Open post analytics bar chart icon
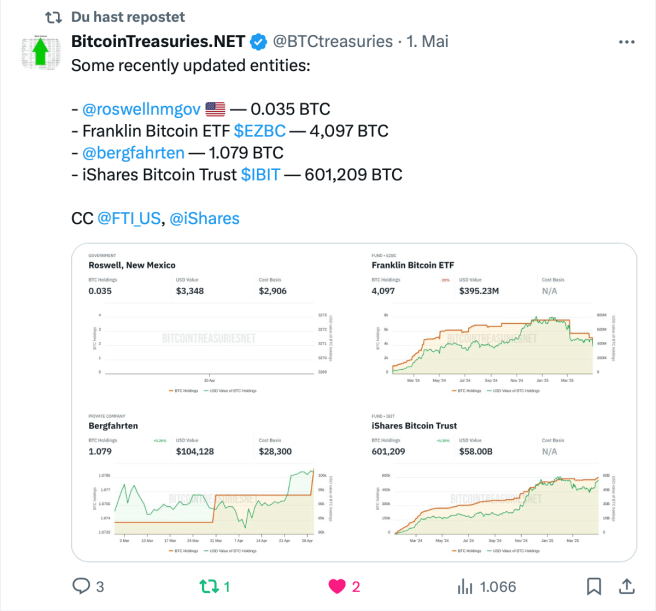The width and height of the screenshot is (656, 611). 465,587
